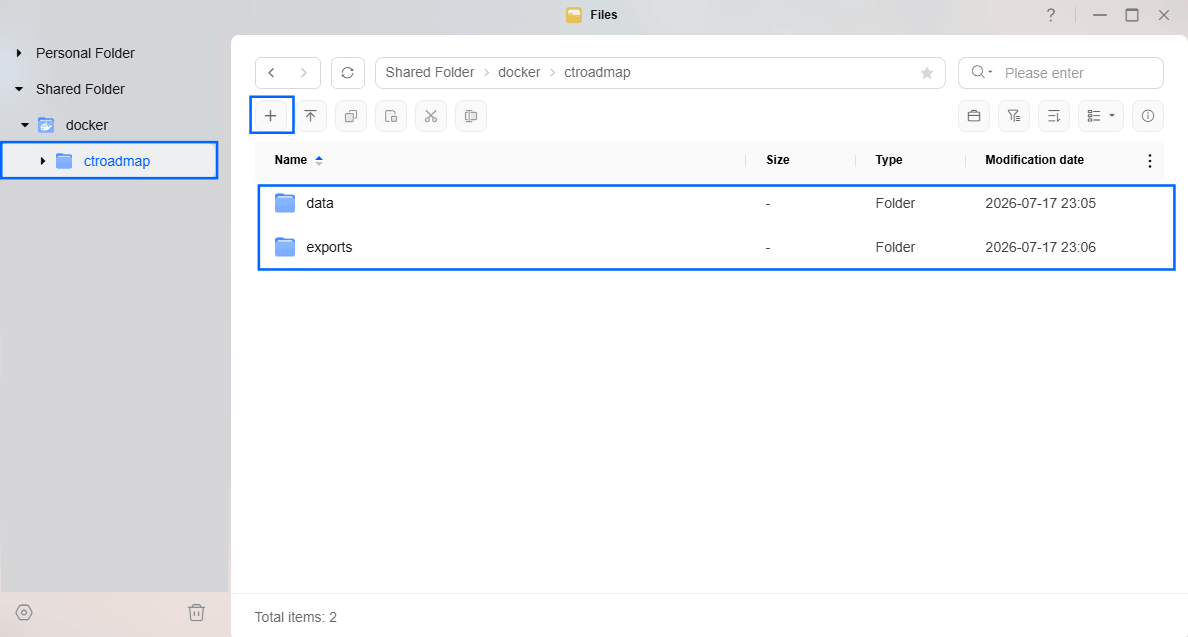Viewport: 1188px width, 637px height.
Task: Open the filter icon in toolbar
Action: point(1014,116)
